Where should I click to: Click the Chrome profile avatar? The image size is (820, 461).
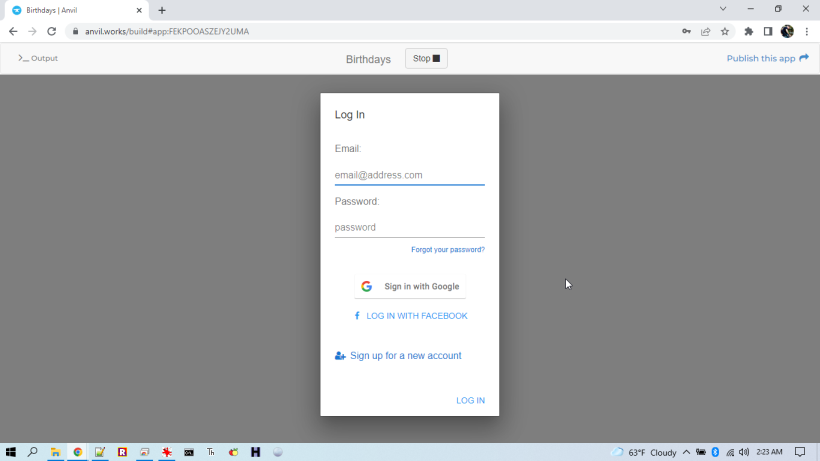pyautogui.click(x=787, y=31)
